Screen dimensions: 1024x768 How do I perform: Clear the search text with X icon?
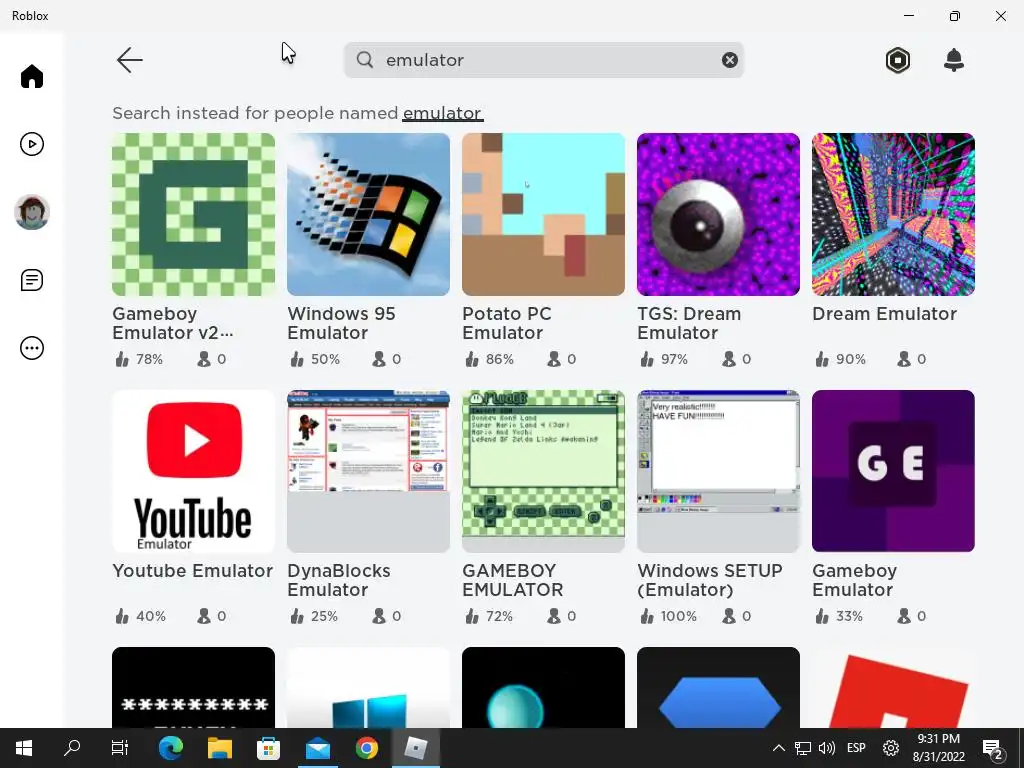pos(729,60)
